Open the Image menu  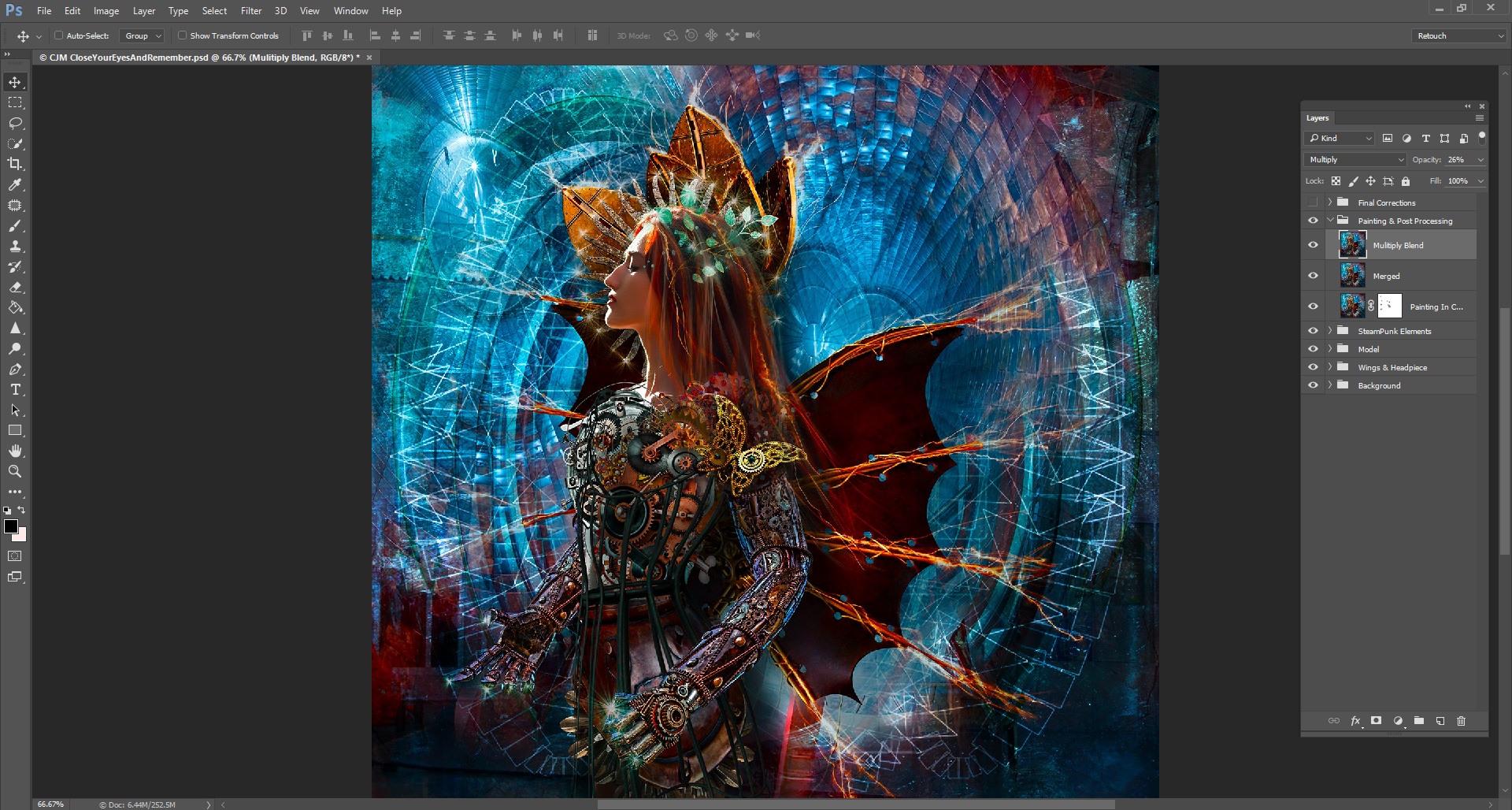click(x=106, y=11)
